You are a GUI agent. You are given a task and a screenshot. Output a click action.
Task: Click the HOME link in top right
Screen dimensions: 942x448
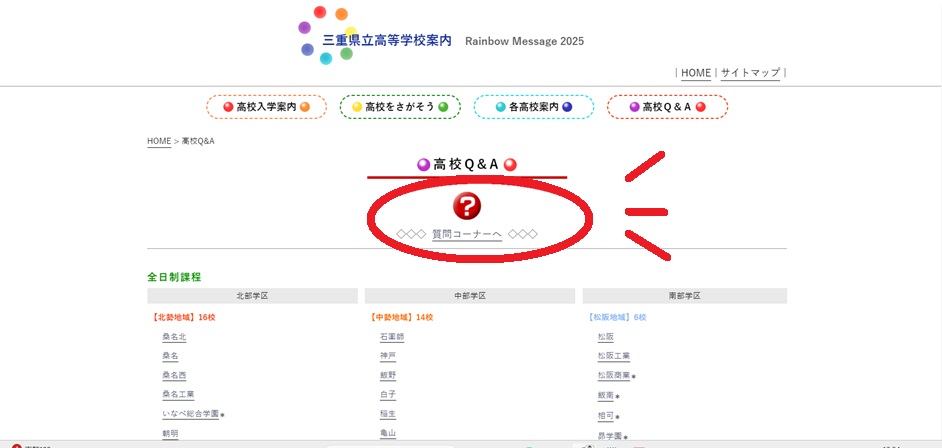tap(696, 73)
